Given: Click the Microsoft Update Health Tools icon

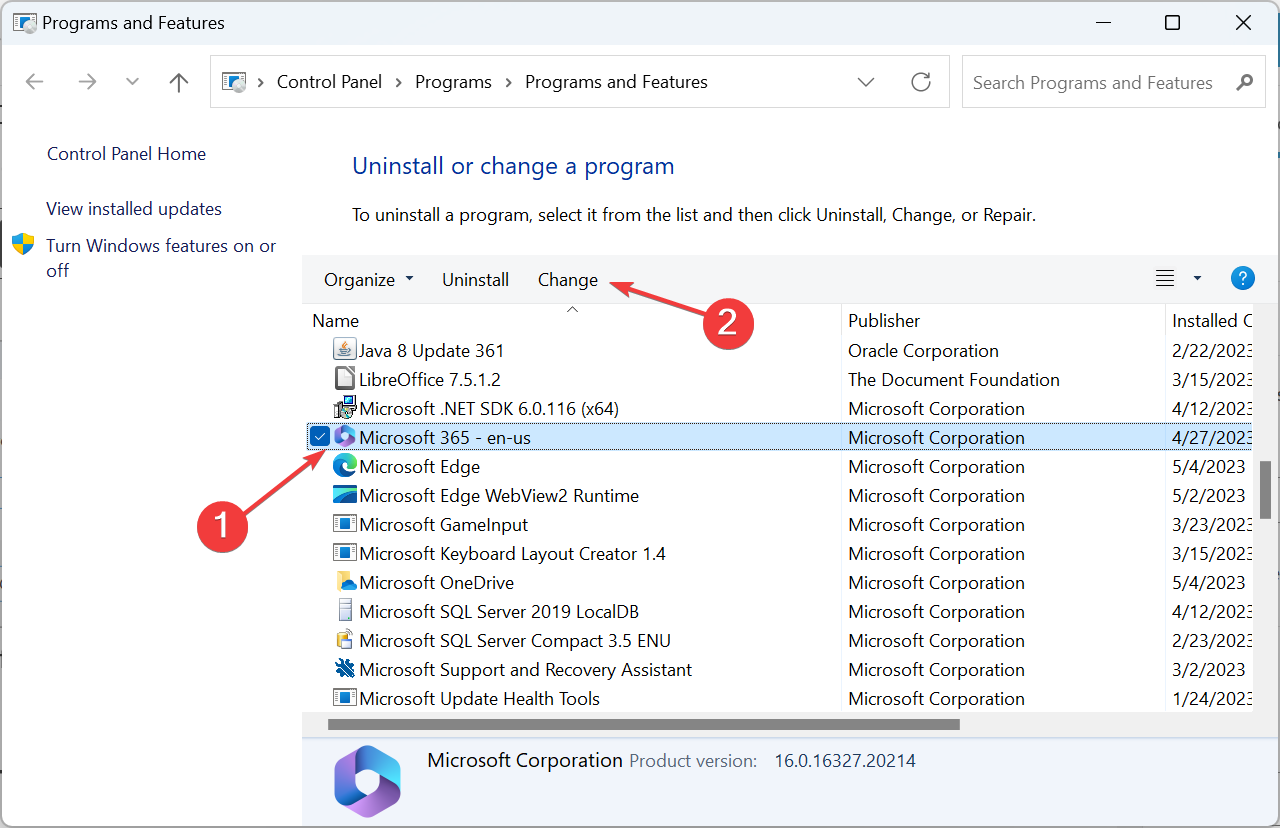Looking at the screenshot, I should [345, 698].
